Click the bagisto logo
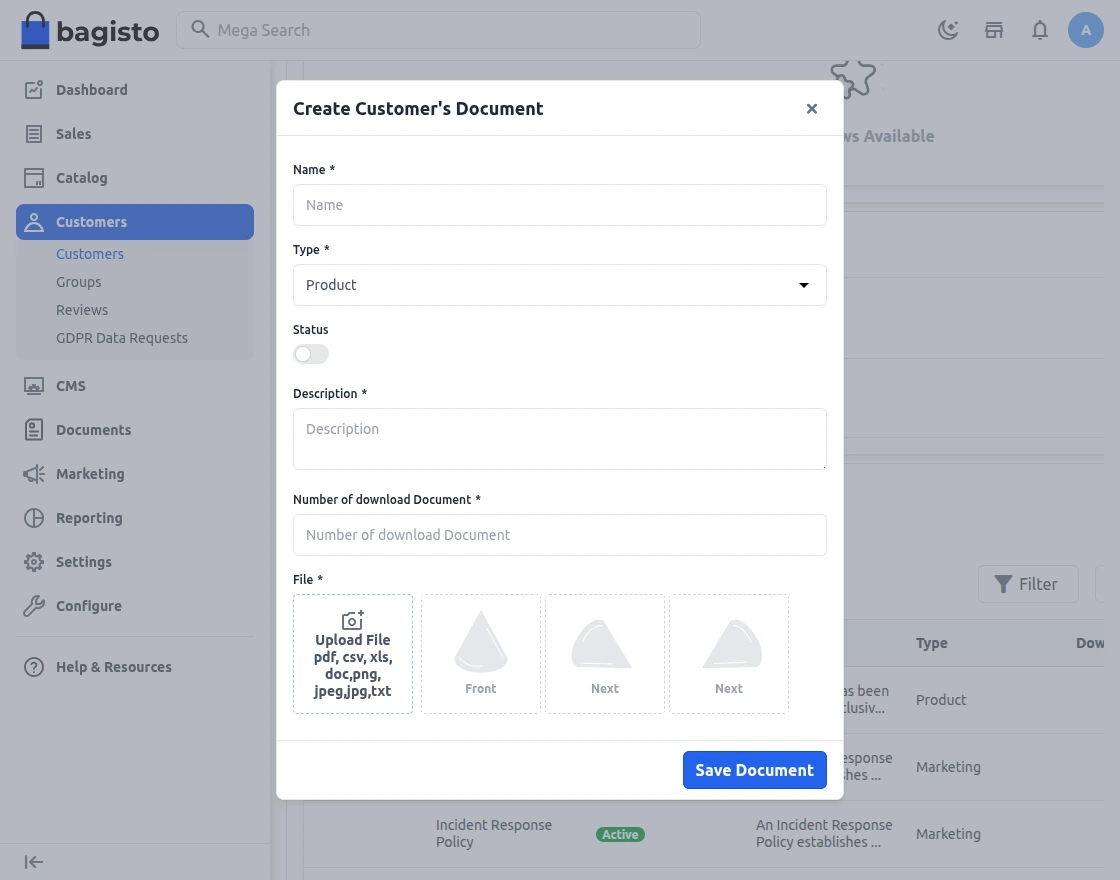 [x=90, y=30]
